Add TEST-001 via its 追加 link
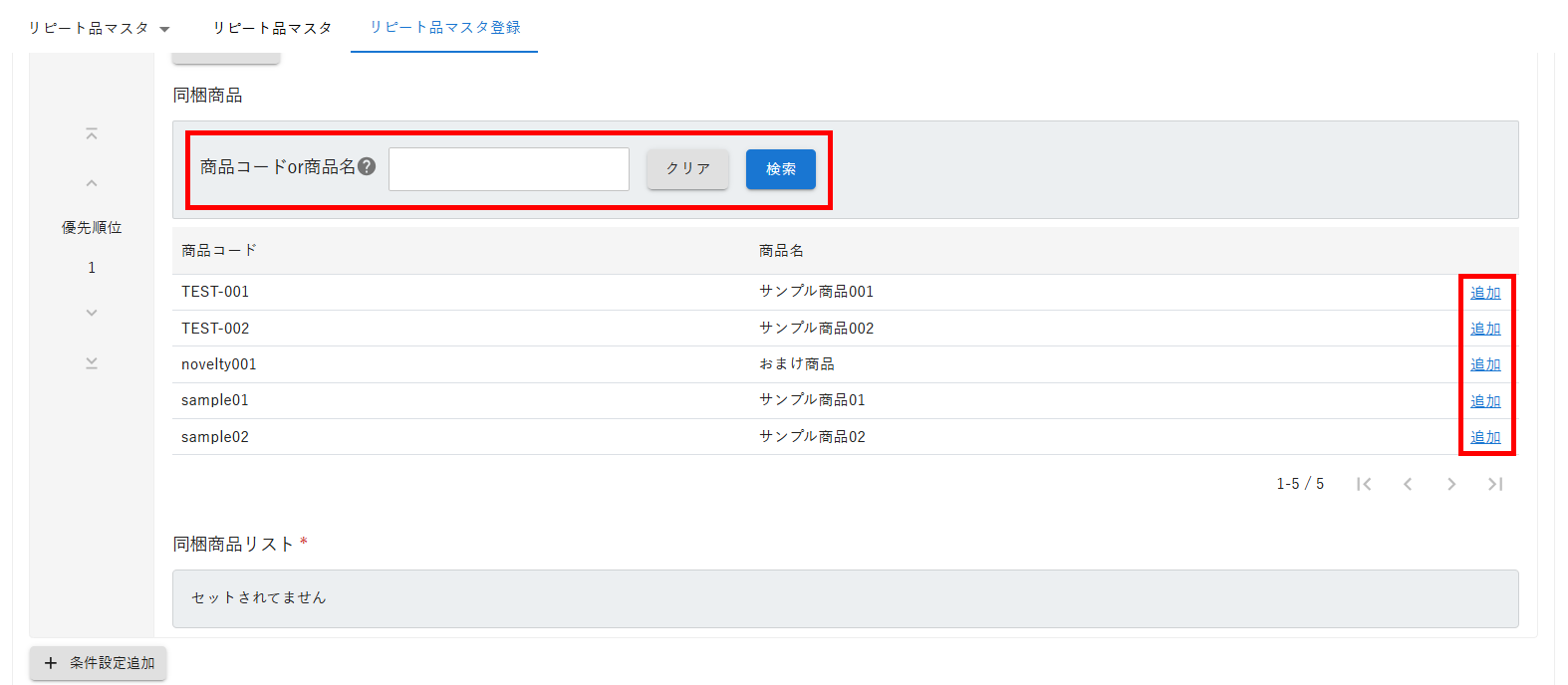 coord(1485,293)
